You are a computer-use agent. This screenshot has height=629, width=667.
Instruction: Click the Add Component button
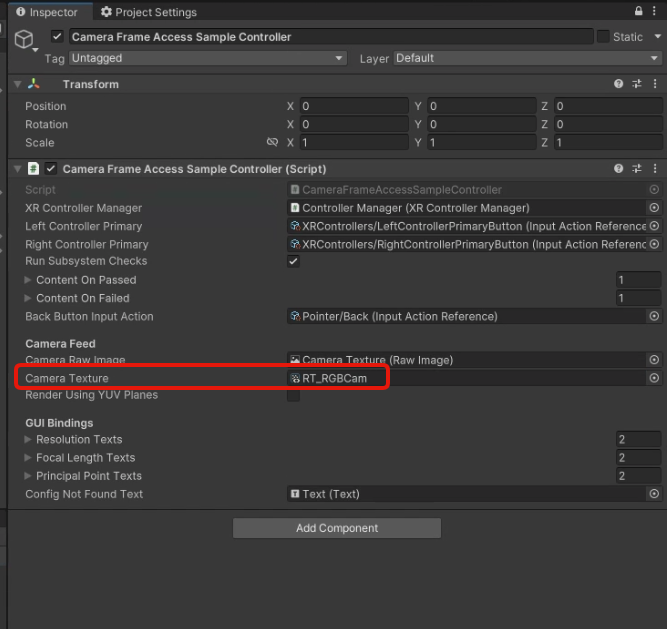point(336,528)
